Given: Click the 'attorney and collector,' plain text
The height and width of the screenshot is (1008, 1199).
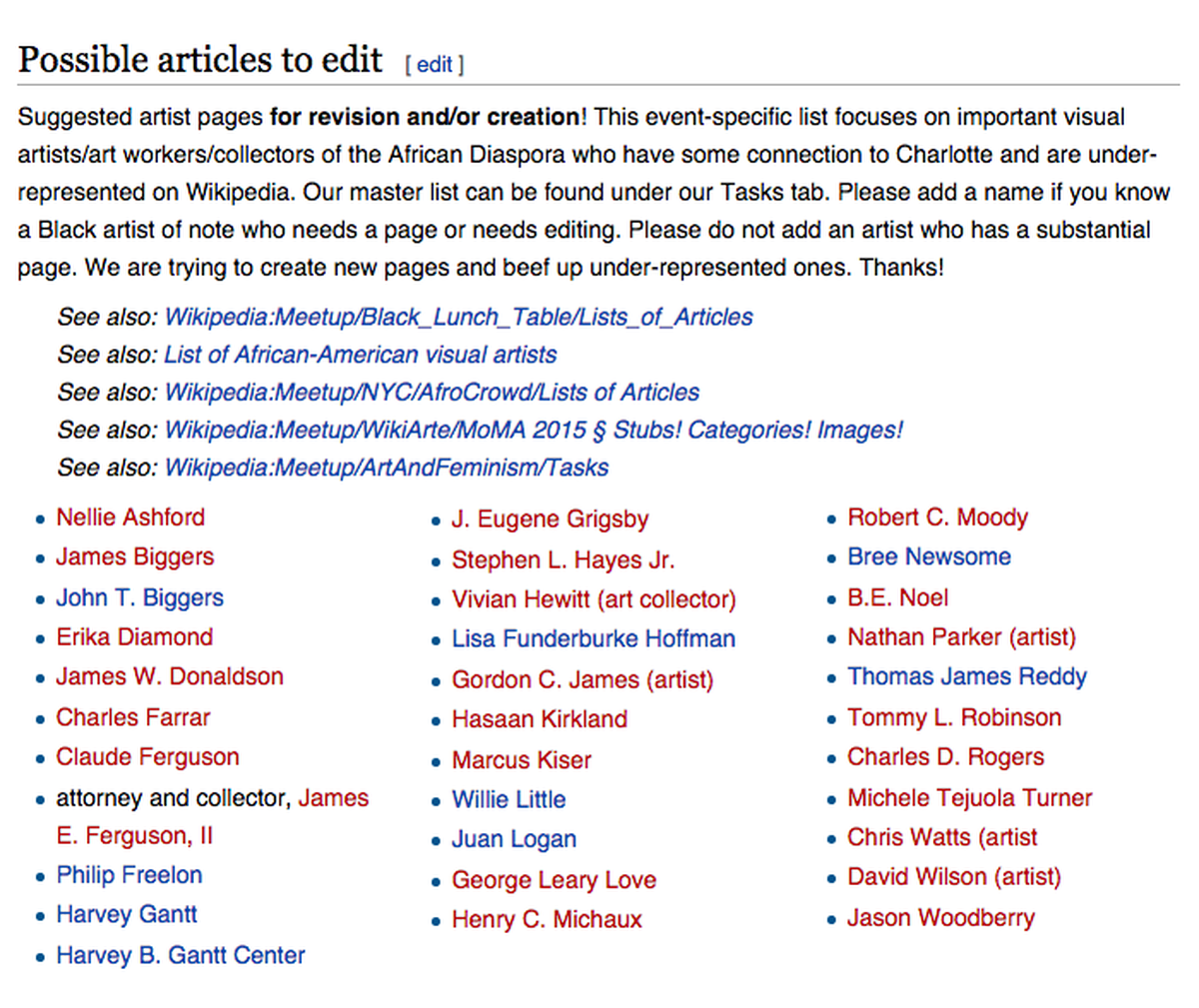Looking at the screenshot, I should tap(174, 798).
